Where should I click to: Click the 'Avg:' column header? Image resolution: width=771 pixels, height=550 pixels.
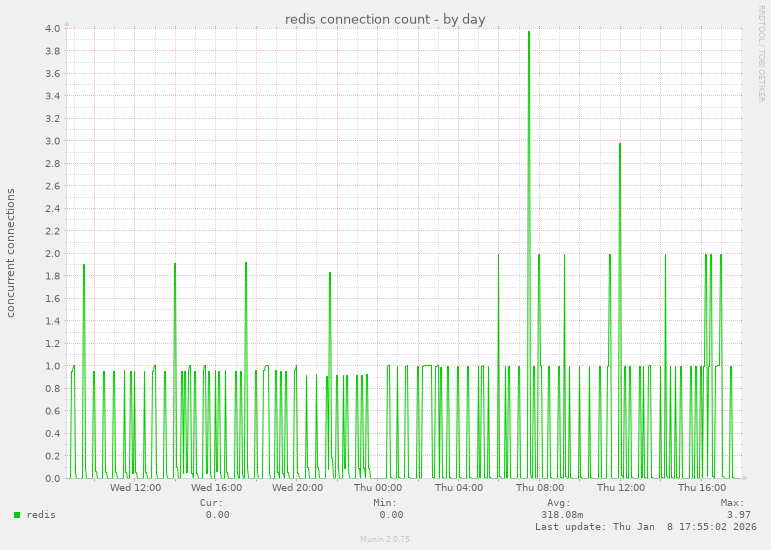[x=559, y=503]
